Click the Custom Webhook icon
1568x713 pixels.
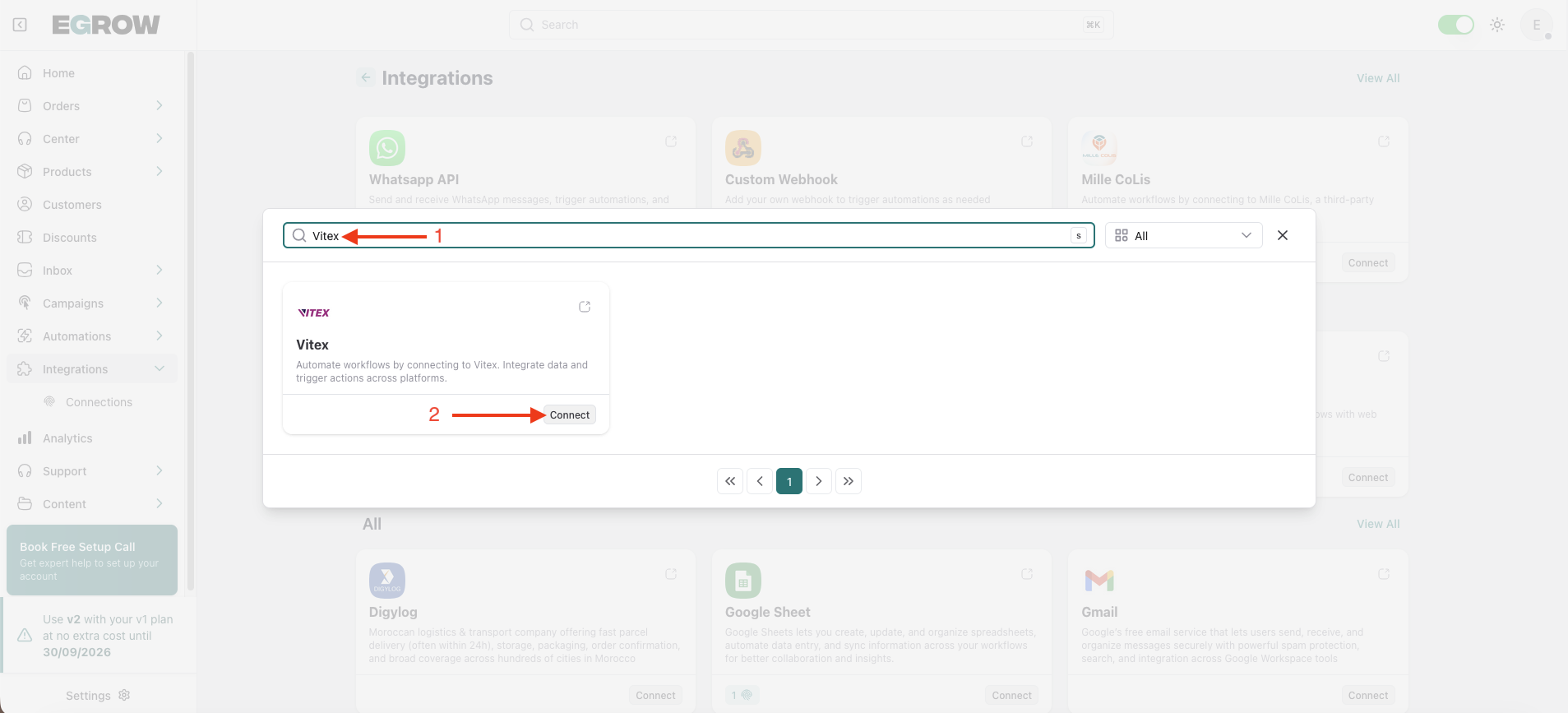(x=743, y=148)
